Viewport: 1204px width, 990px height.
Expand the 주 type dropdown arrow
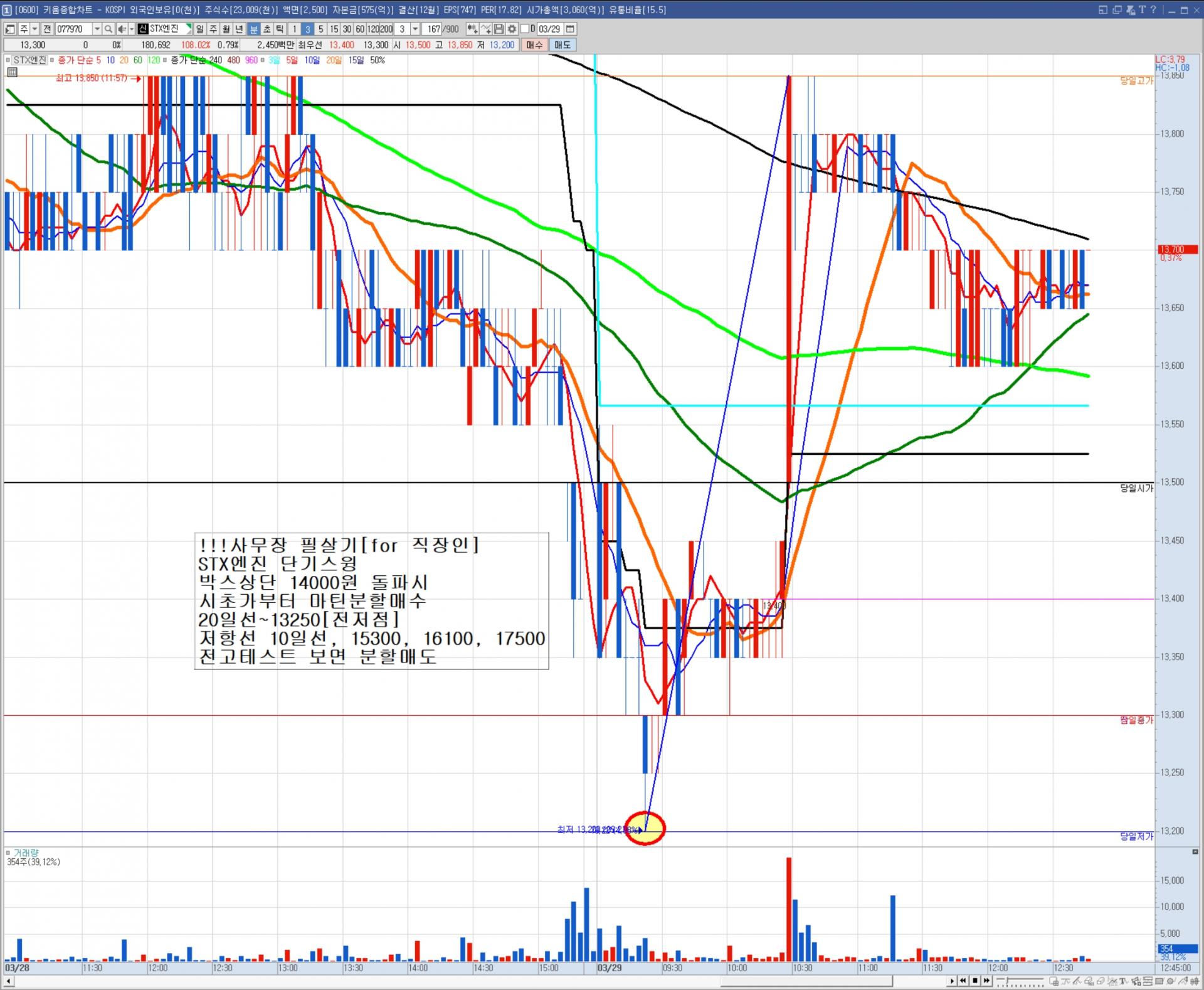pos(34,29)
